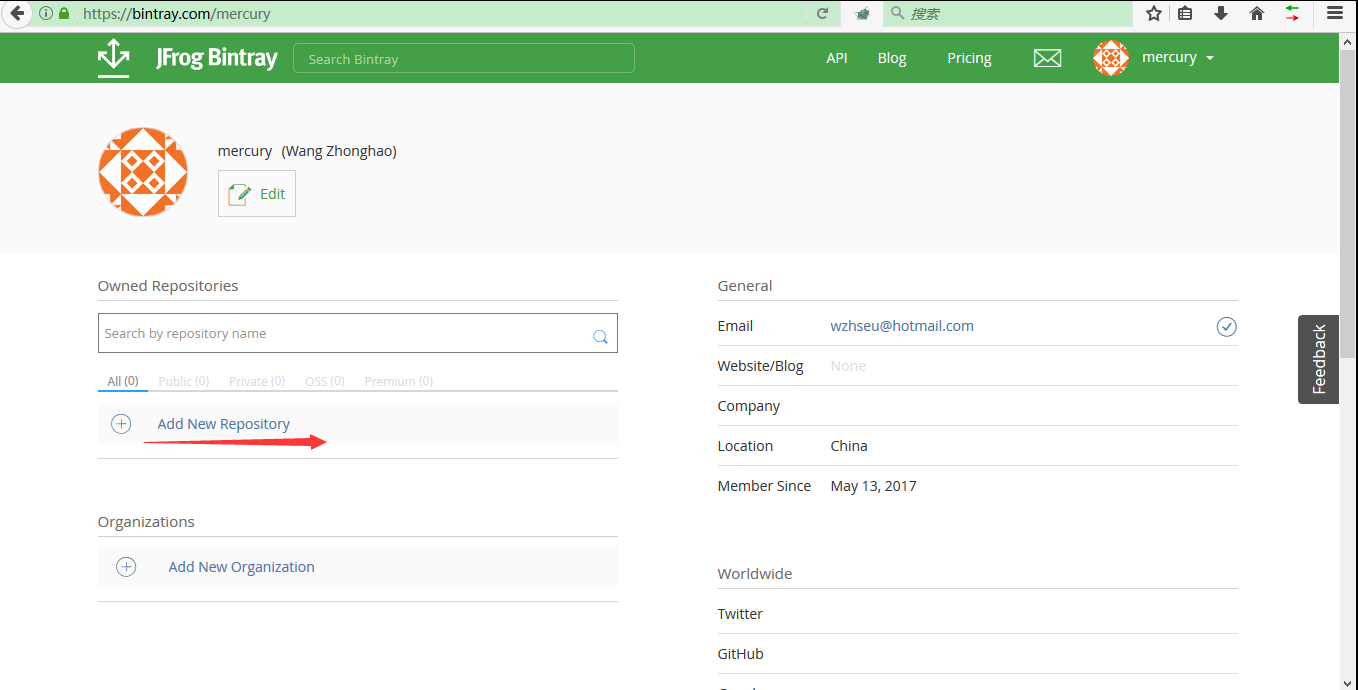Click the browser search box
The width and height of the screenshot is (1358, 690).
[x=1008, y=14]
